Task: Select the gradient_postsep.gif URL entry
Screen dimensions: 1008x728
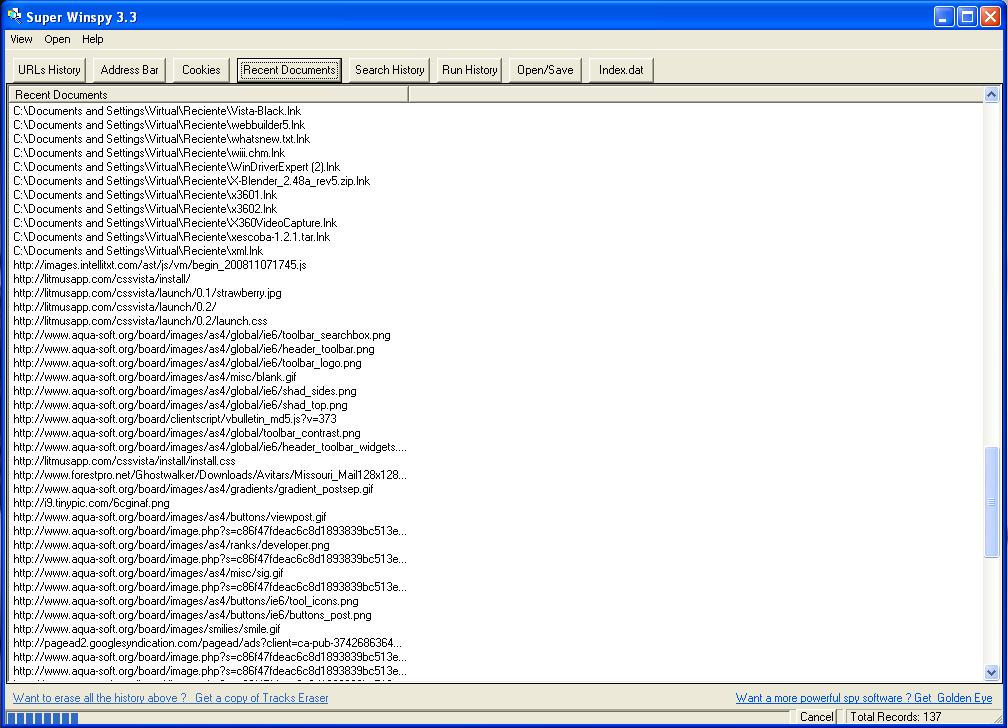Action: (193, 489)
